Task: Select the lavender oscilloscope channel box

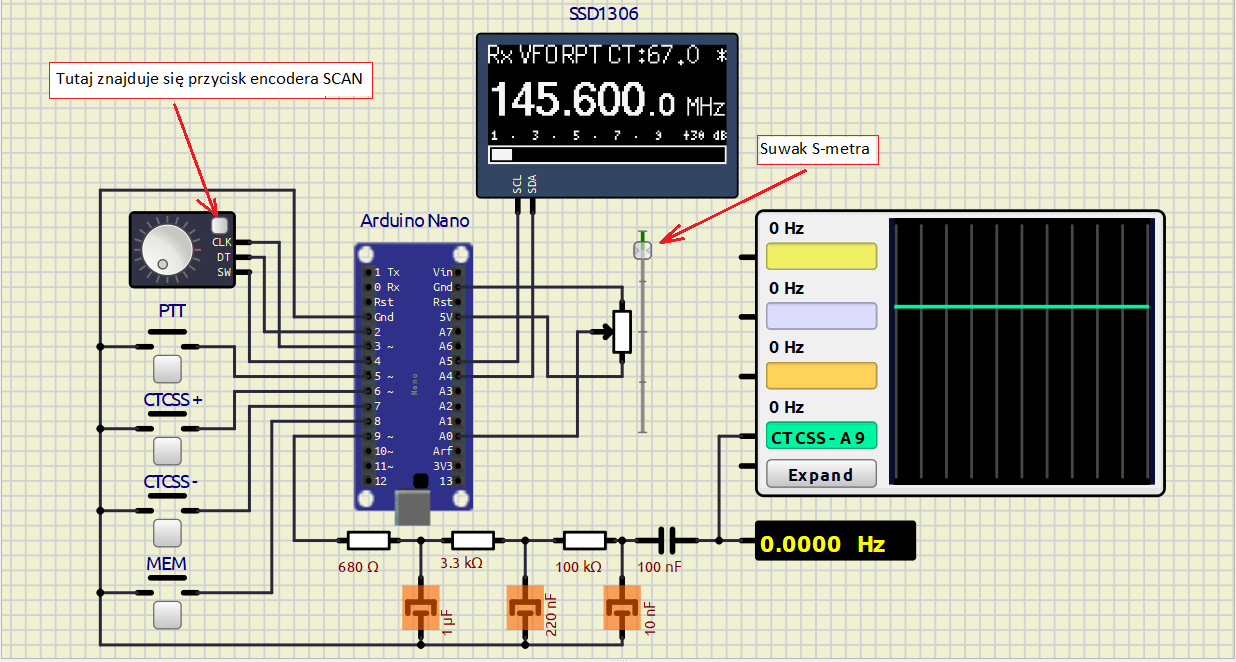Action: 821,316
